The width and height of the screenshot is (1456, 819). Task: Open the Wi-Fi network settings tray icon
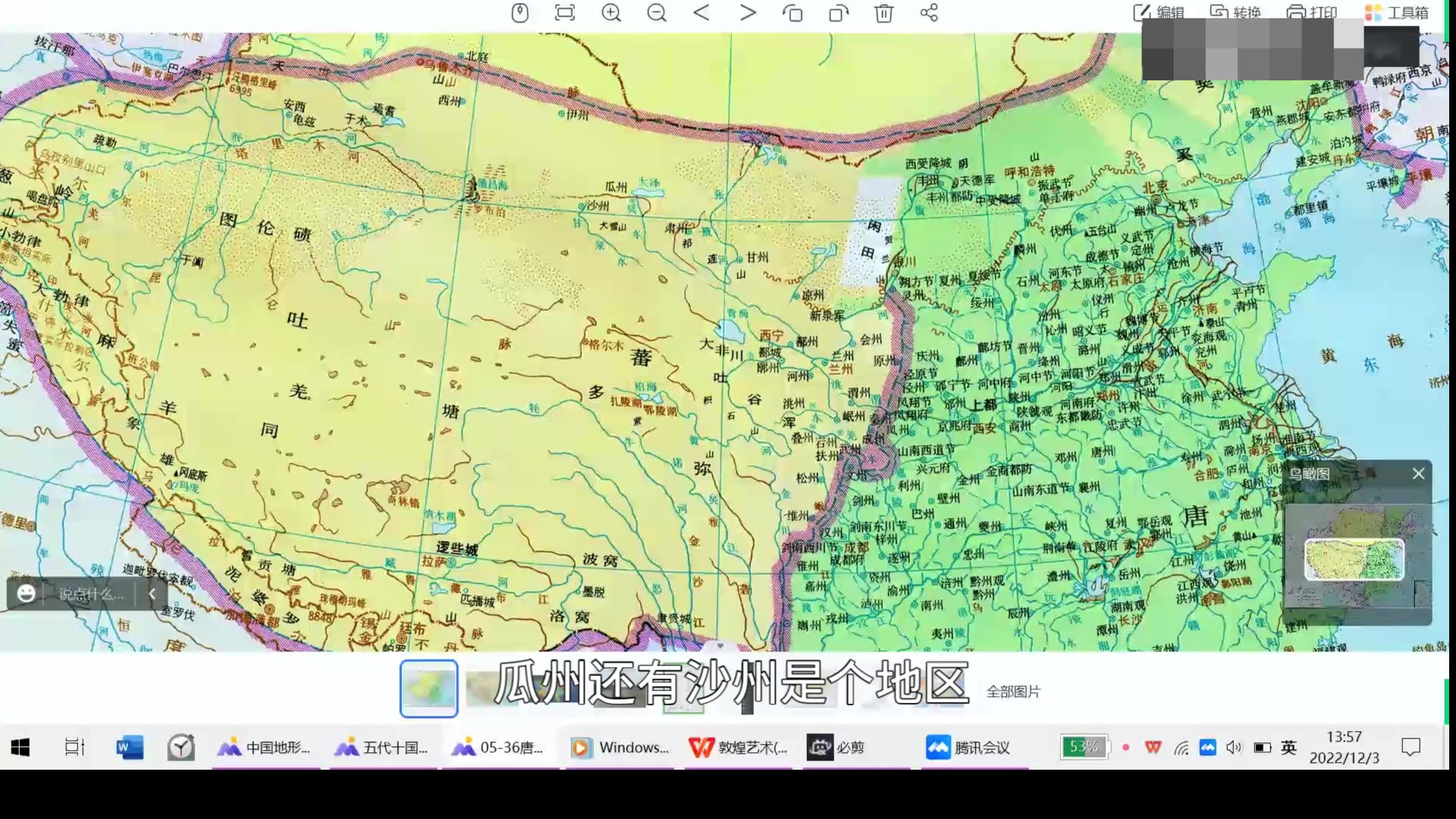tap(1181, 748)
